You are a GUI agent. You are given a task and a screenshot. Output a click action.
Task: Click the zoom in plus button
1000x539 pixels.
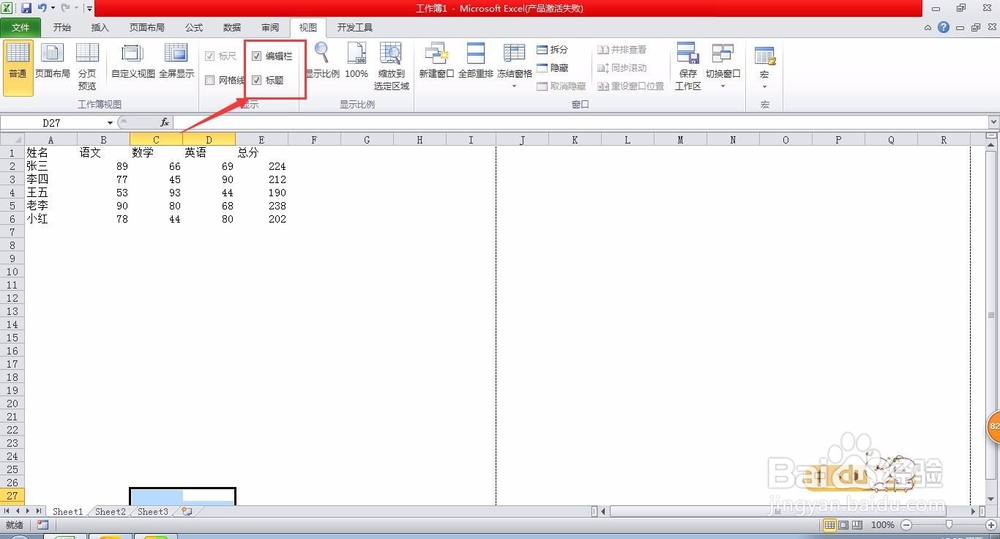(991, 525)
